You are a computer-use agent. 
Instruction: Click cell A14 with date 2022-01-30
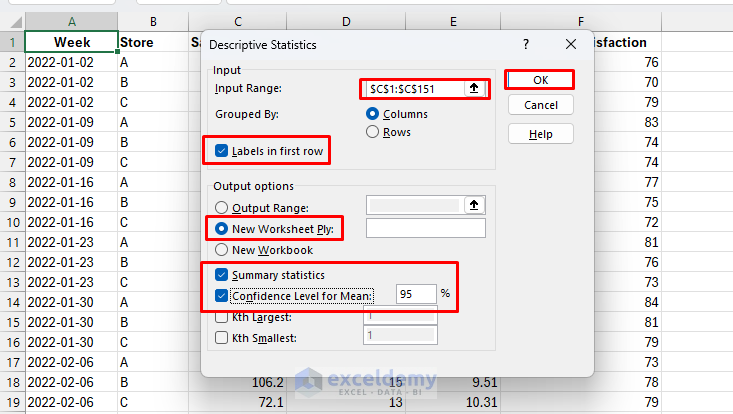click(71, 302)
